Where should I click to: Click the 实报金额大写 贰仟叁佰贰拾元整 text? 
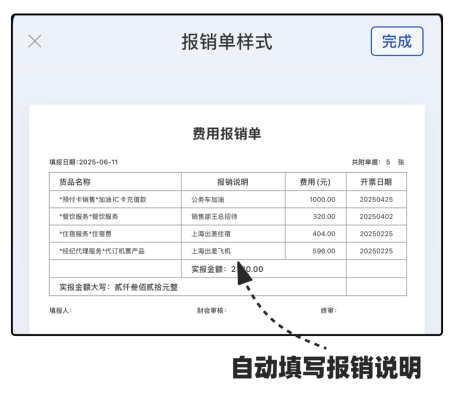click(x=118, y=287)
